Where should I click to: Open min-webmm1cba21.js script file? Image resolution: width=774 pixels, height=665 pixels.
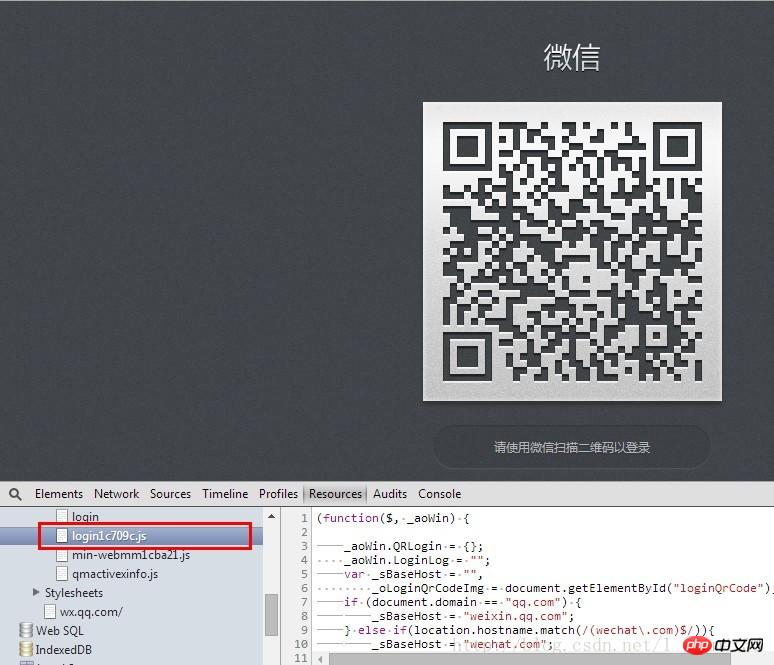[131, 555]
